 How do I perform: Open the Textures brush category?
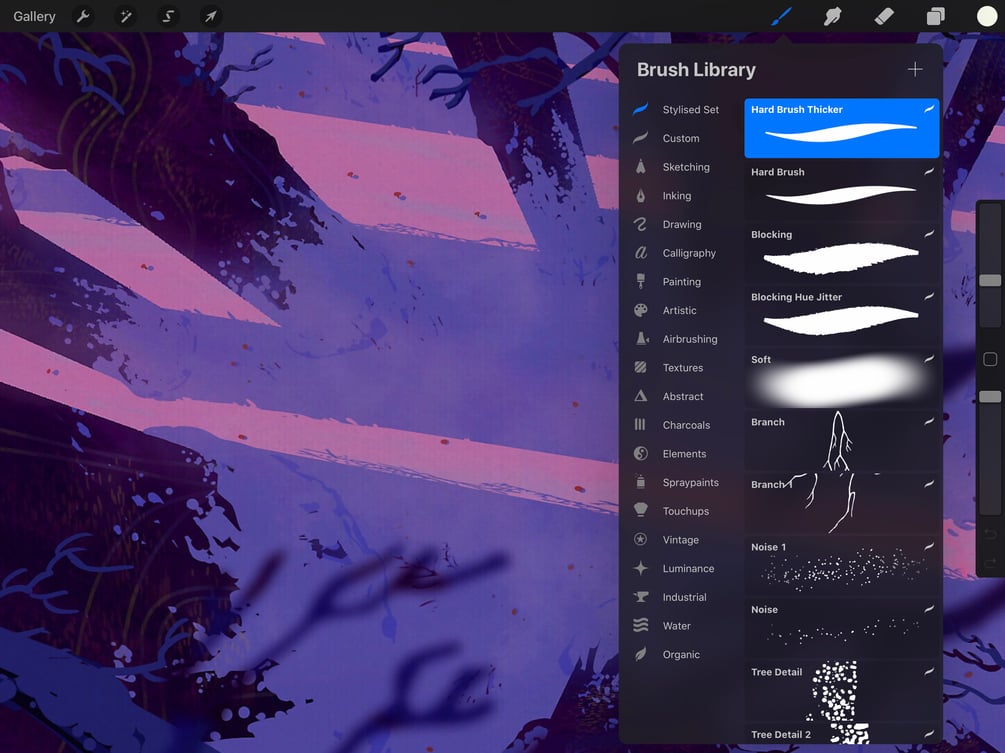[x=679, y=368]
